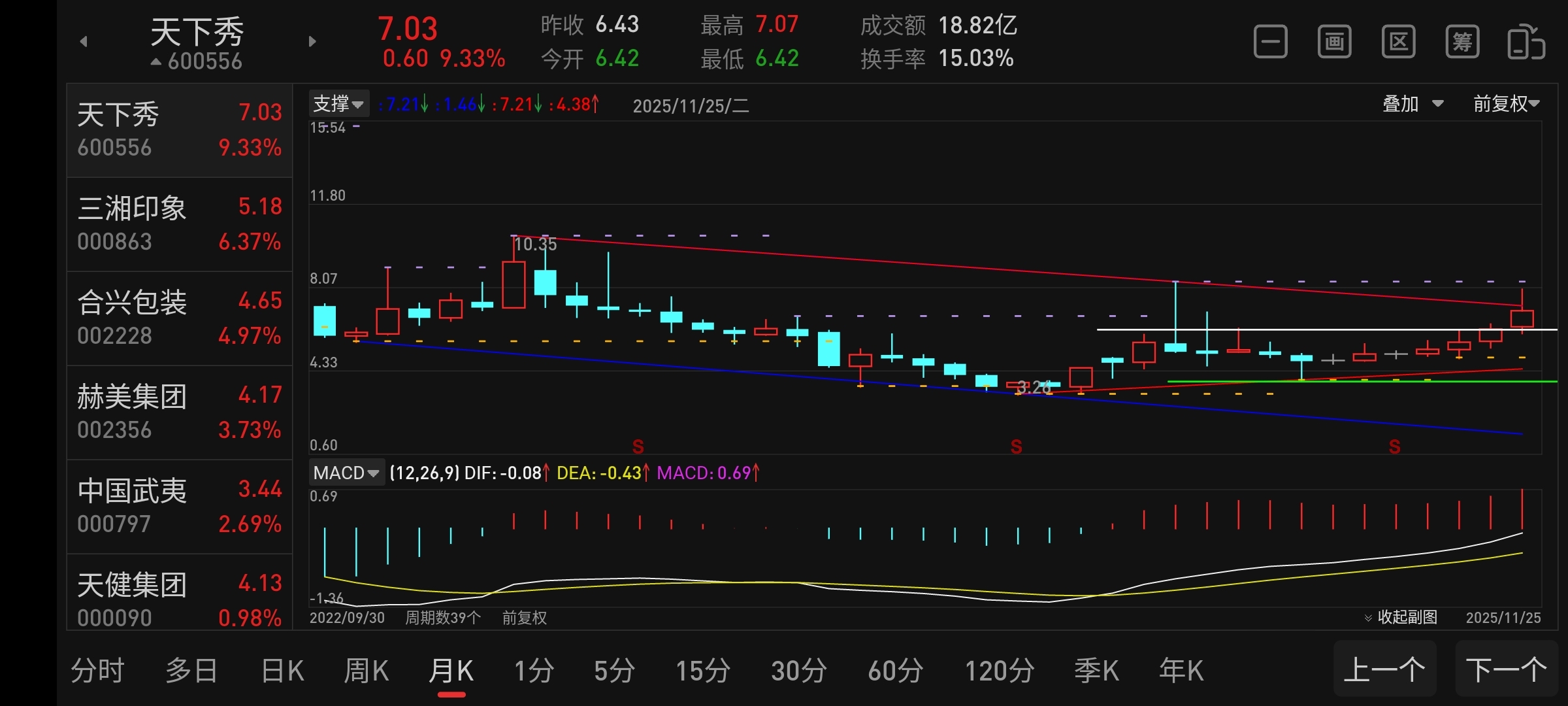
Task: Click the 区 interval statistics icon
Action: pyautogui.click(x=1398, y=42)
